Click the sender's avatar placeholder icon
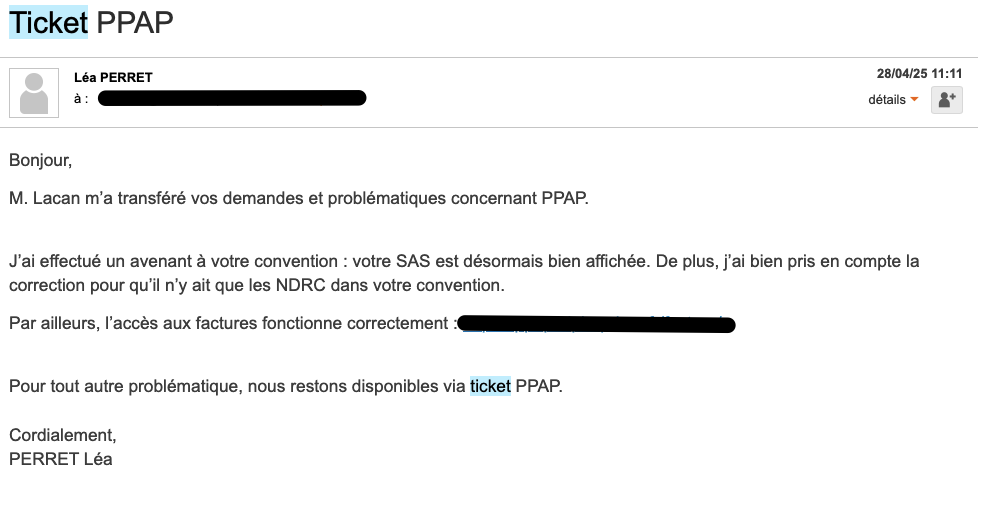1004x508 pixels. pyautogui.click(x=34, y=93)
